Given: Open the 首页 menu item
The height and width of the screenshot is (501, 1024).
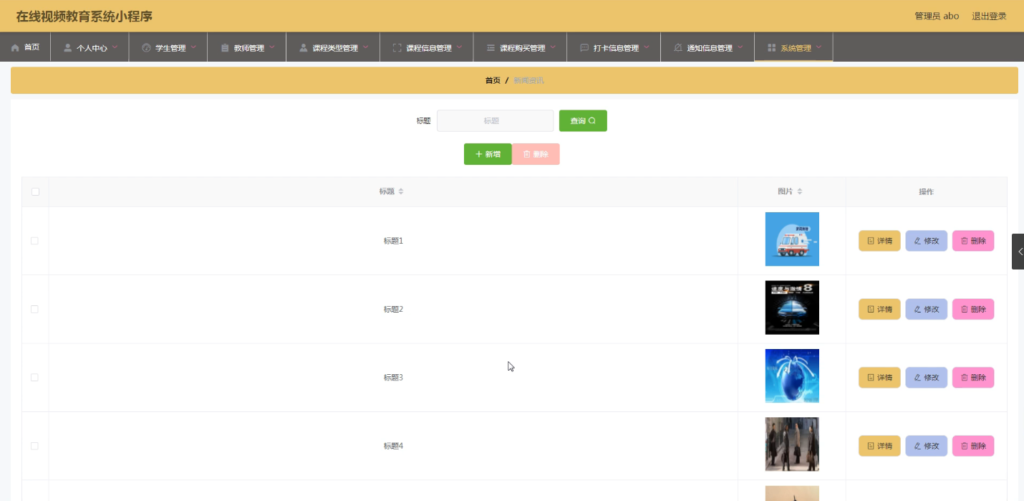Looking at the screenshot, I should tap(25, 47).
